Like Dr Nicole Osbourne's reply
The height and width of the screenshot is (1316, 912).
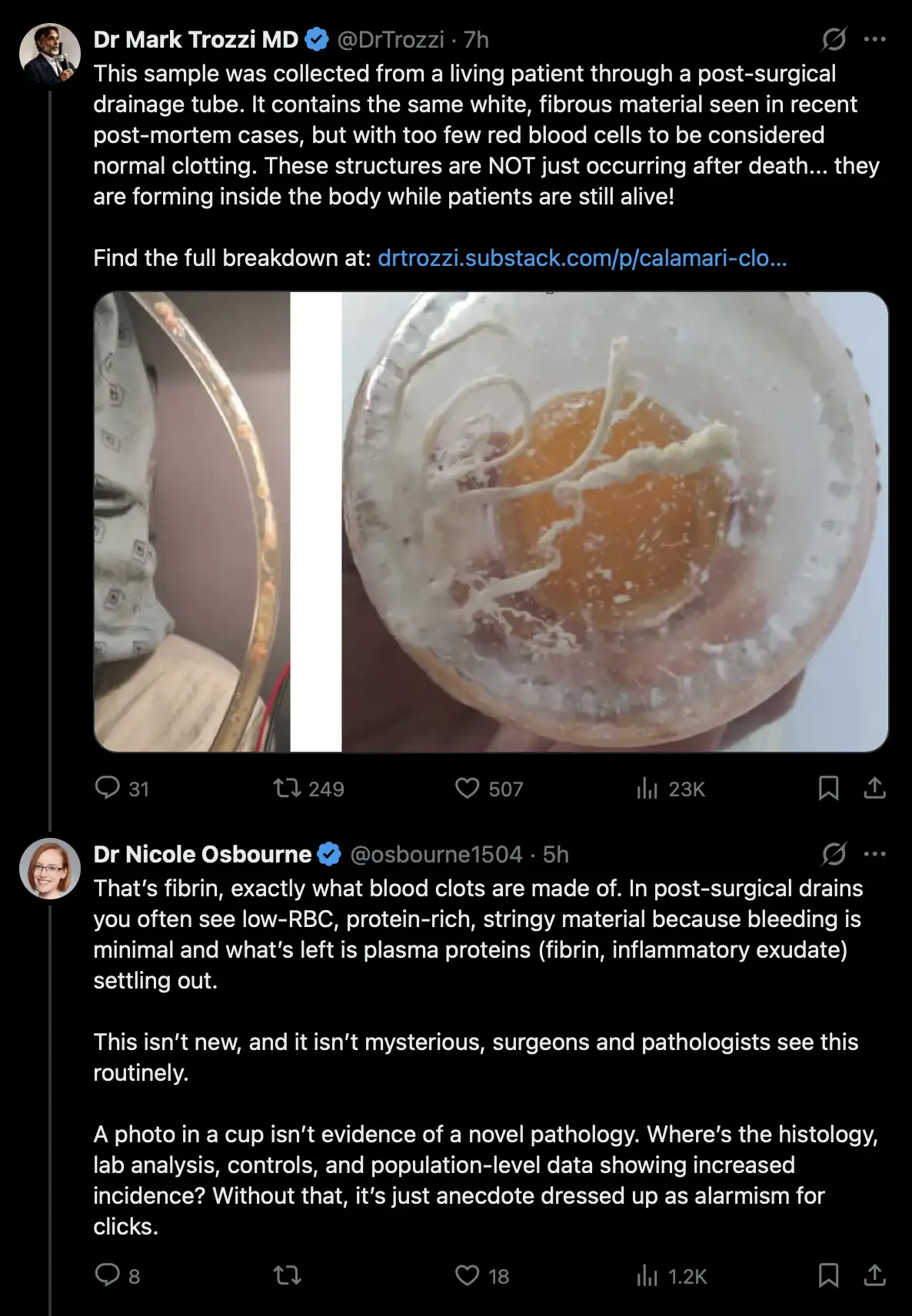coord(467,1275)
